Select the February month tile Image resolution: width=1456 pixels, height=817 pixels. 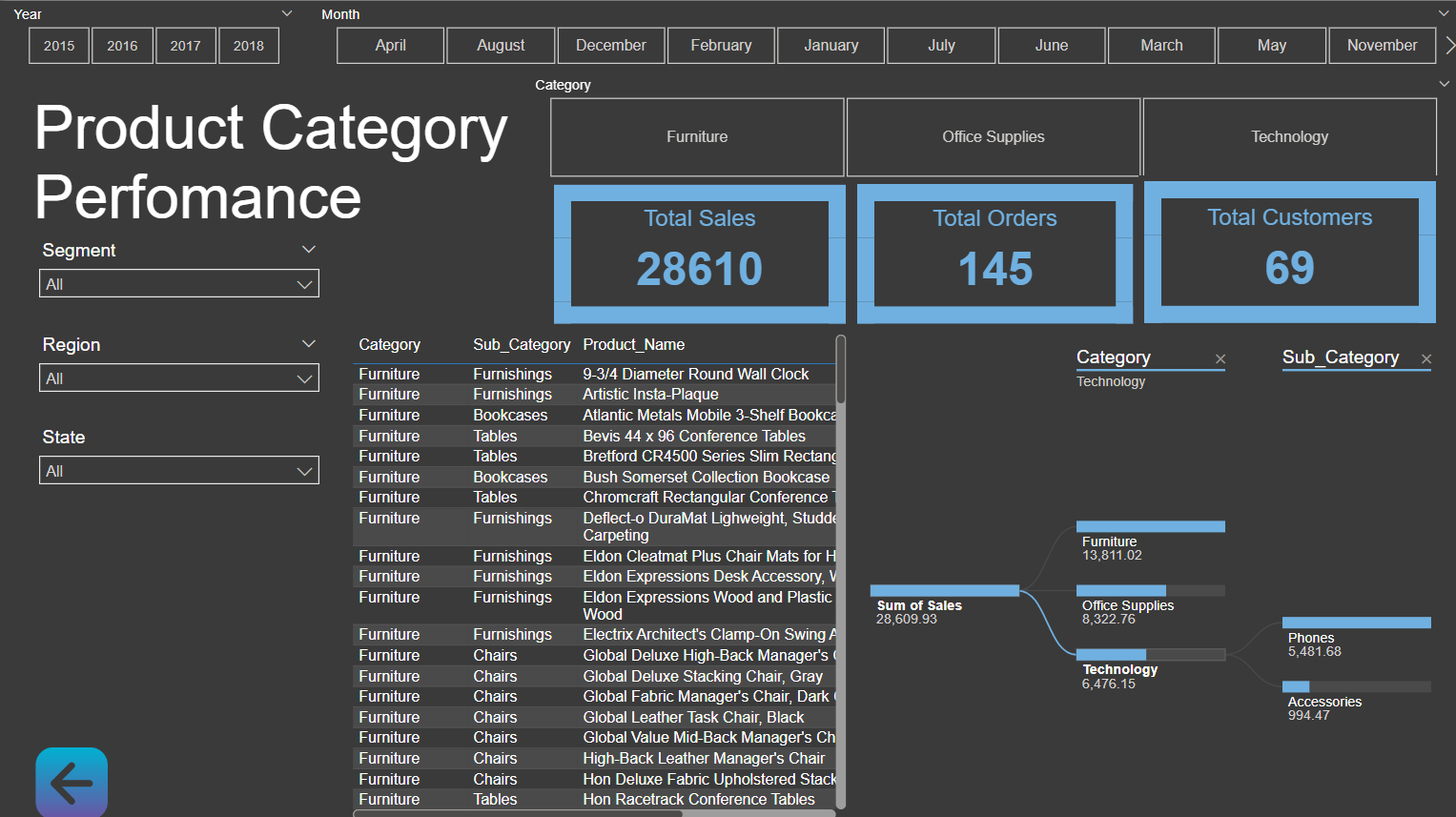click(721, 46)
